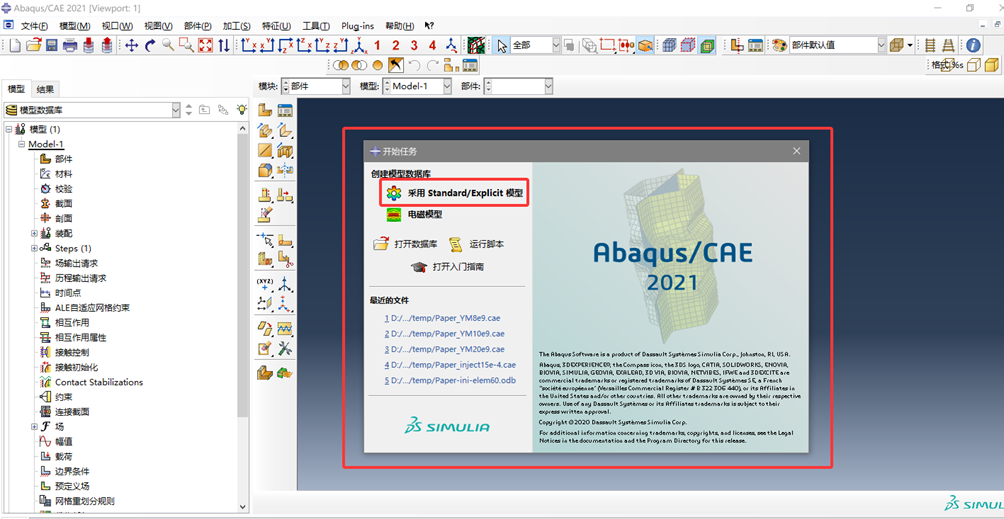Click 打开数据库 in the start dialog
Screen dimensions: 1004x519
(416, 244)
